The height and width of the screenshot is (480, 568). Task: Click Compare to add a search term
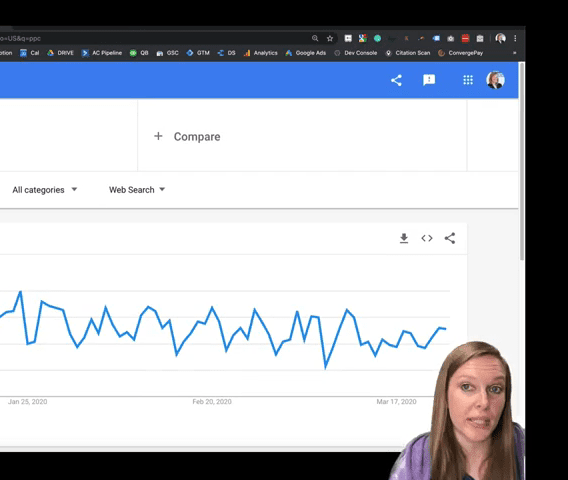point(187,137)
